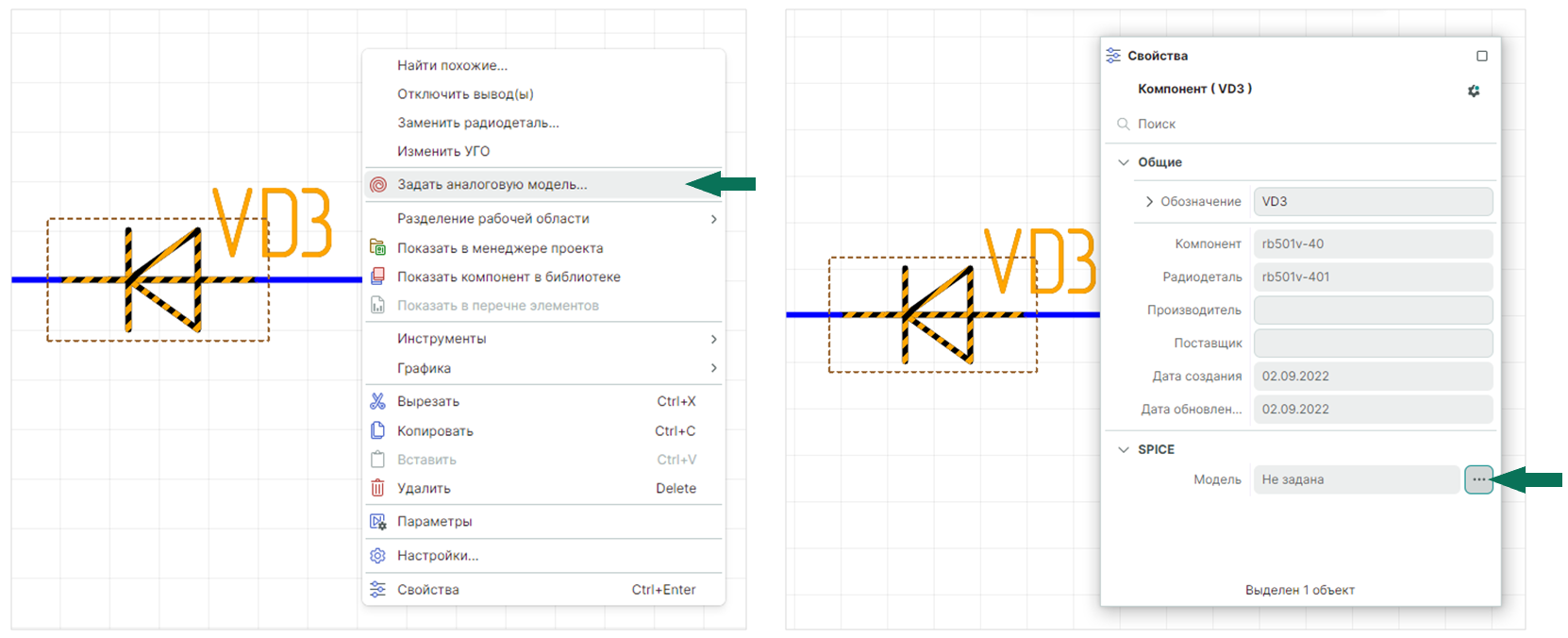
Task: Expand the Обозначение row chevron
Action: coord(1149,202)
